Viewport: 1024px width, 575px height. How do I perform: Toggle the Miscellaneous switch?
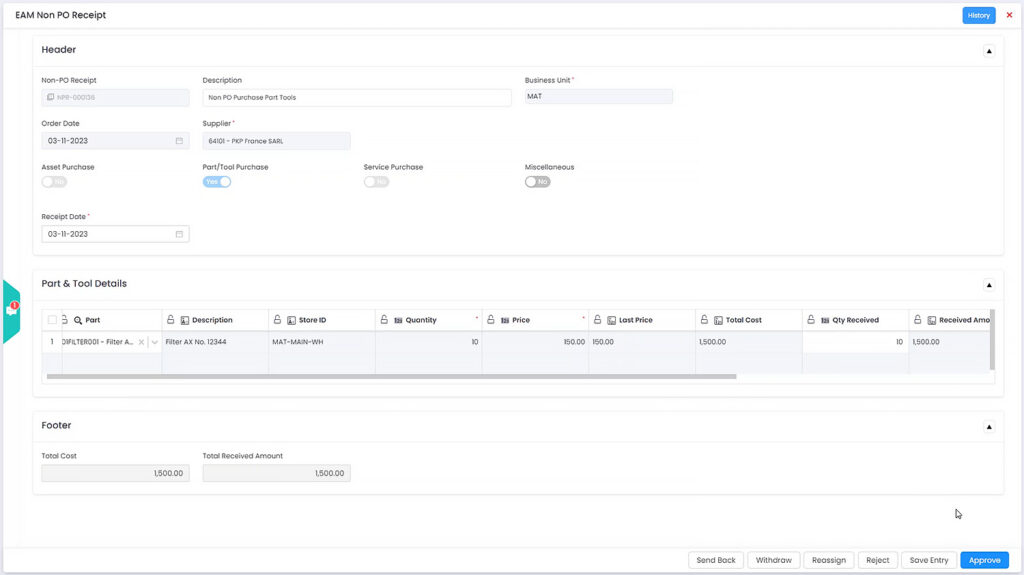point(538,182)
